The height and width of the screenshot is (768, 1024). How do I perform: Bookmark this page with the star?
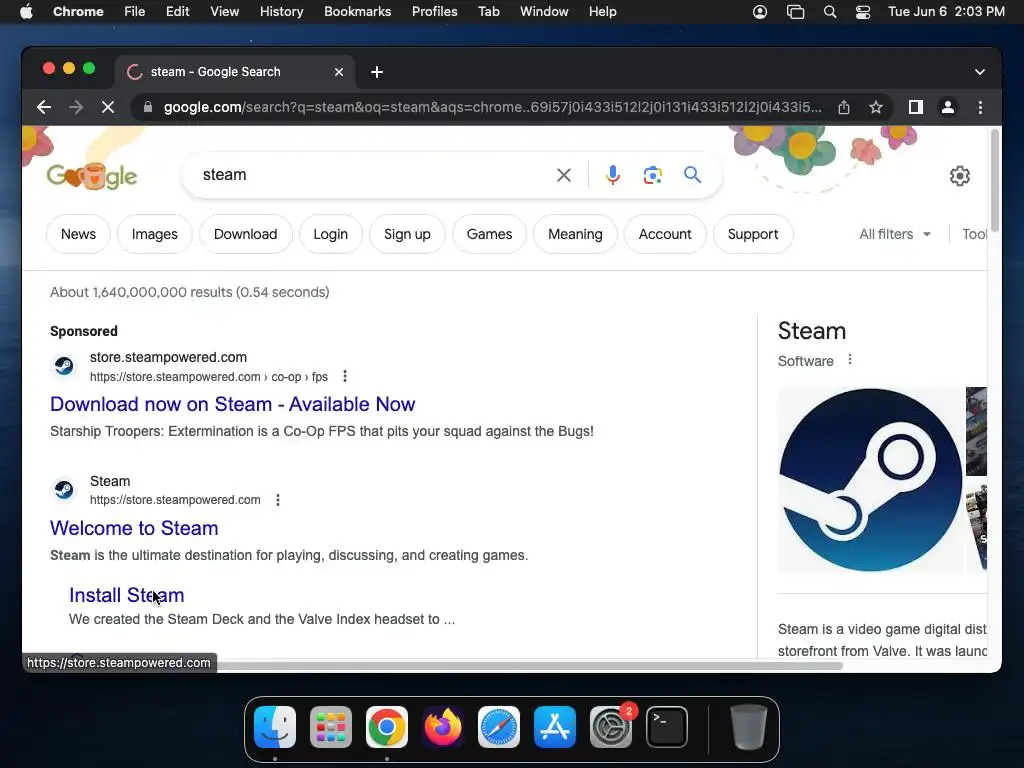(876, 107)
